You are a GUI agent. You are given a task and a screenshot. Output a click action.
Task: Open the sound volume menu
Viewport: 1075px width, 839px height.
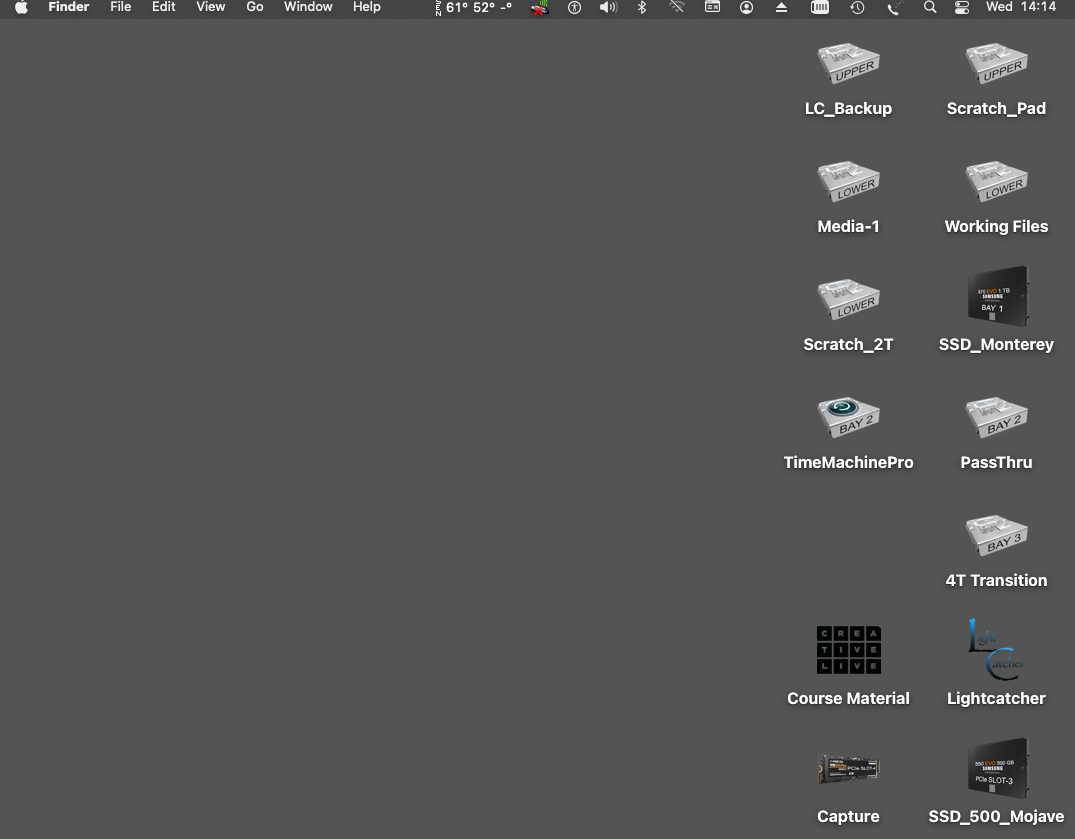coord(608,8)
